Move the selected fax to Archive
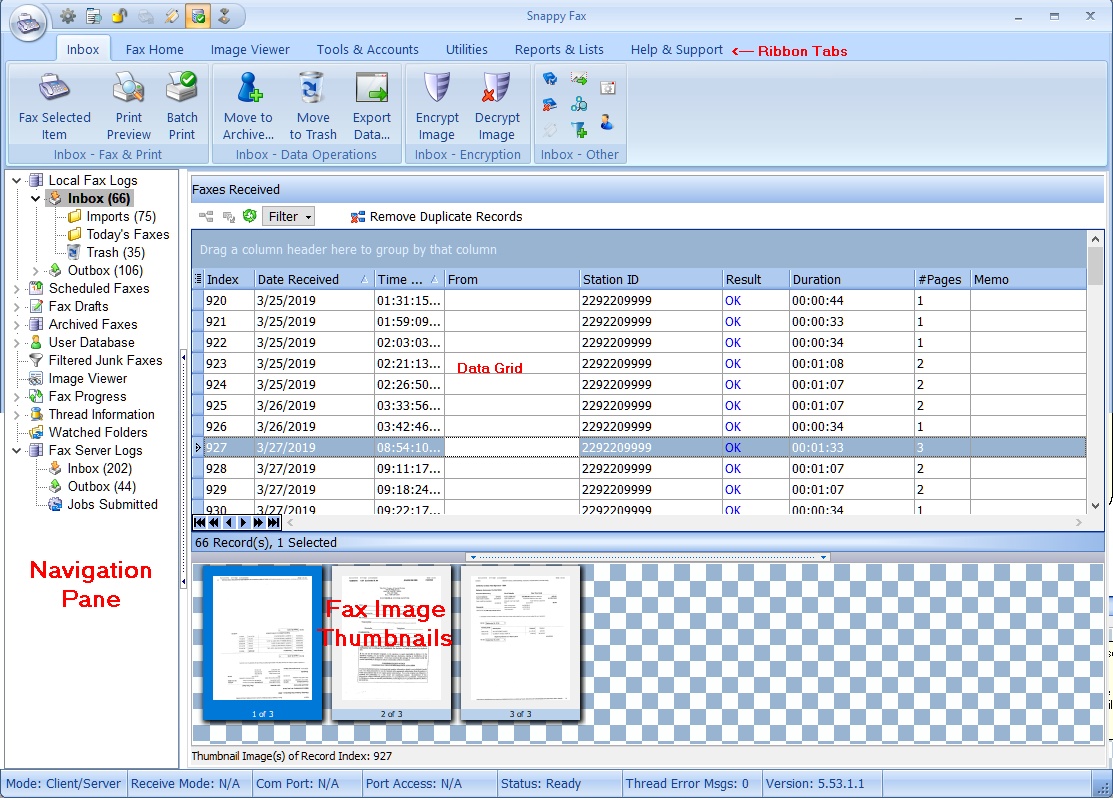This screenshot has width=1113, height=800. click(x=248, y=89)
